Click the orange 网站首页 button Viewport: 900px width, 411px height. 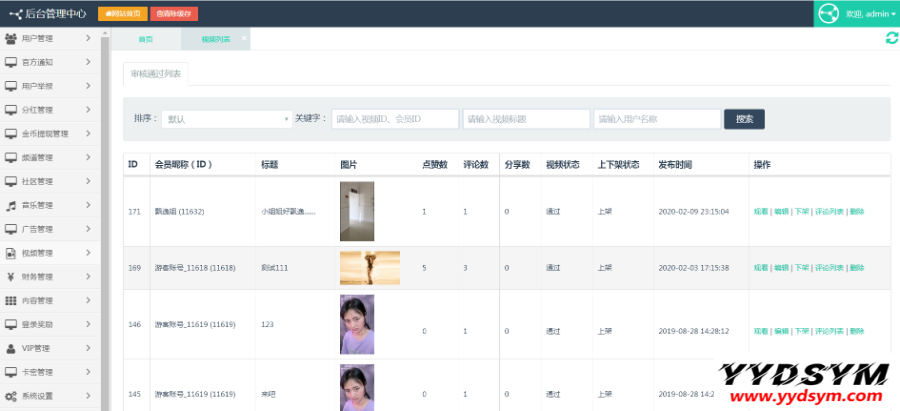point(122,14)
